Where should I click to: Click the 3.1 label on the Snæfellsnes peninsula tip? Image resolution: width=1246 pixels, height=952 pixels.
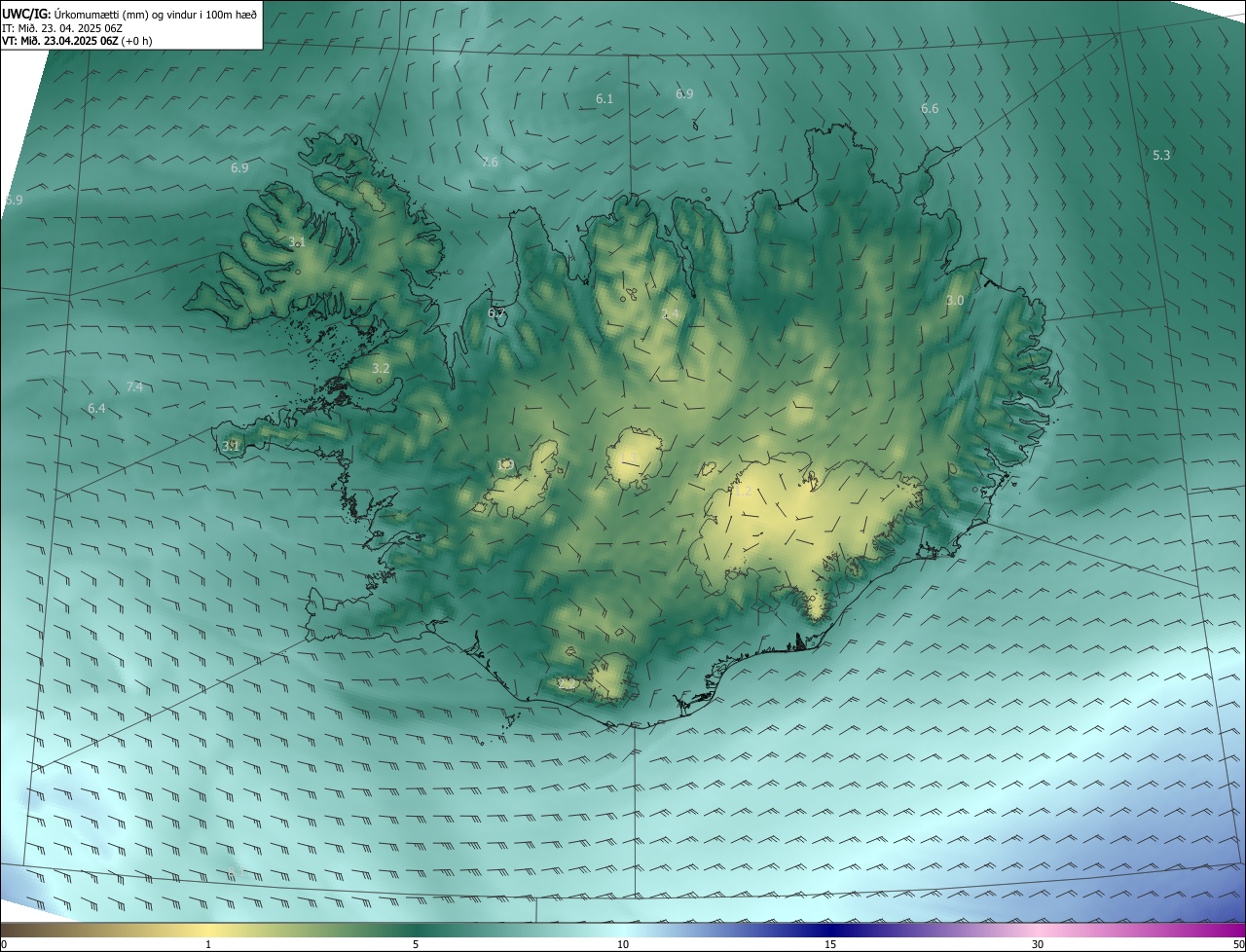tap(231, 447)
